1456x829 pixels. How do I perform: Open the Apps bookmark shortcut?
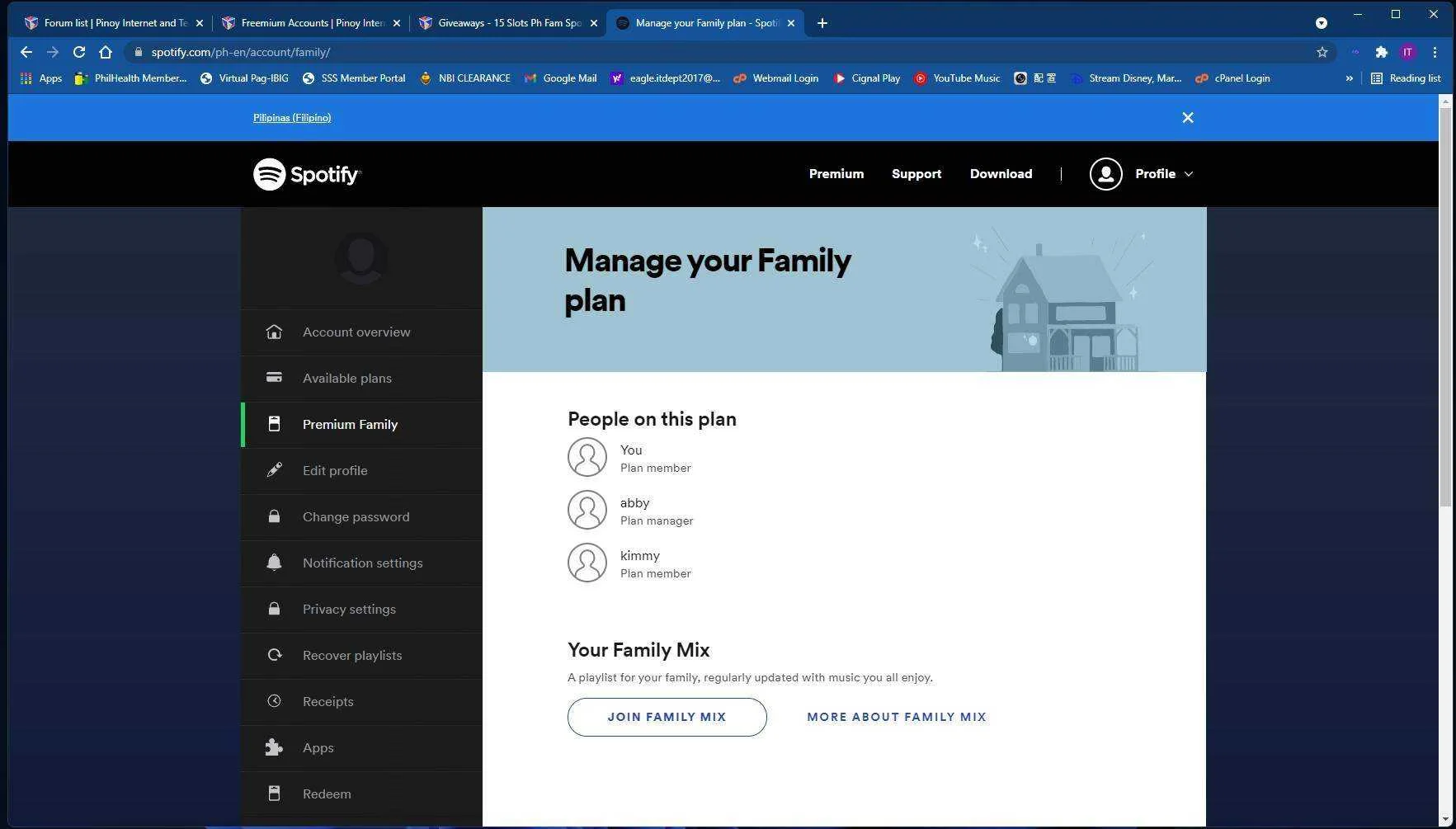click(41, 78)
